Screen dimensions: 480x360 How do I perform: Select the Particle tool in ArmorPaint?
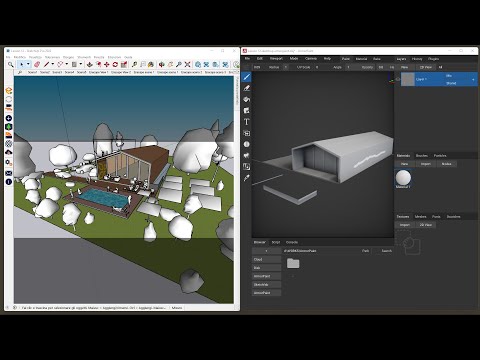pyautogui.click(x=247, y=155)
